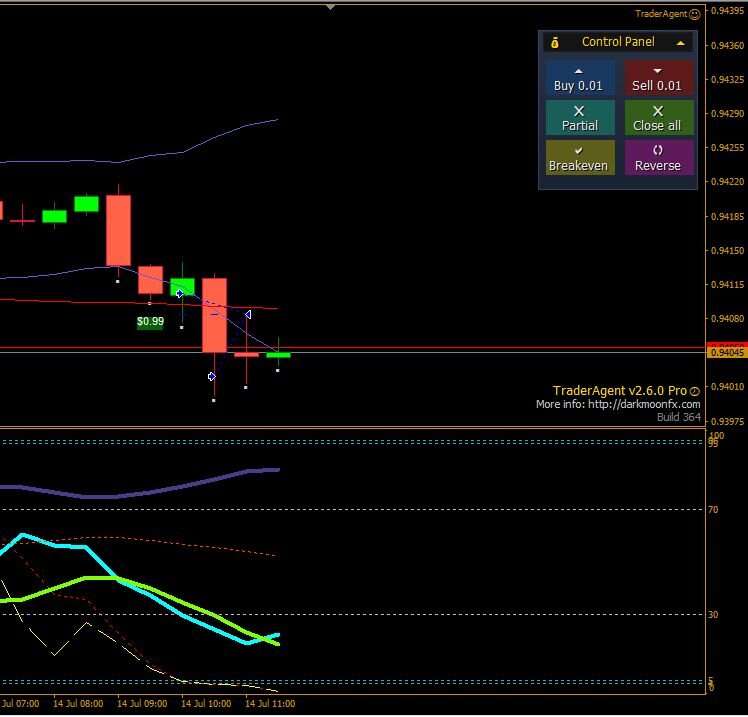Click the blue trade arrow marker below the large red candle

coord(212,377)
